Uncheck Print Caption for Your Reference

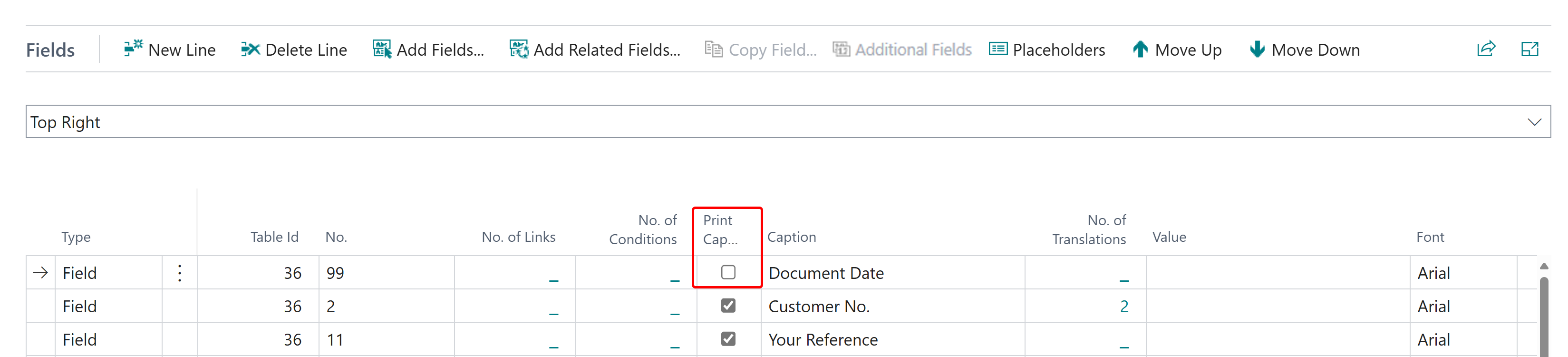(728, 339)
